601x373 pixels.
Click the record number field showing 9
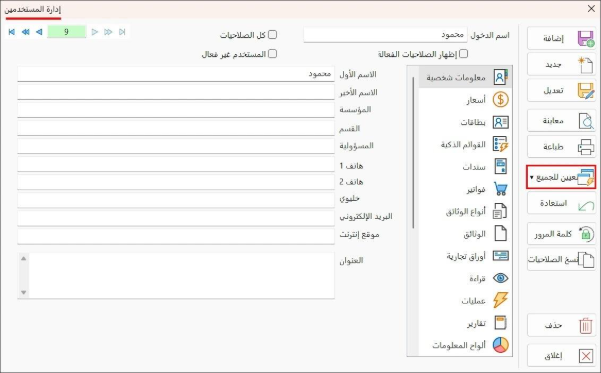point(66,32)
